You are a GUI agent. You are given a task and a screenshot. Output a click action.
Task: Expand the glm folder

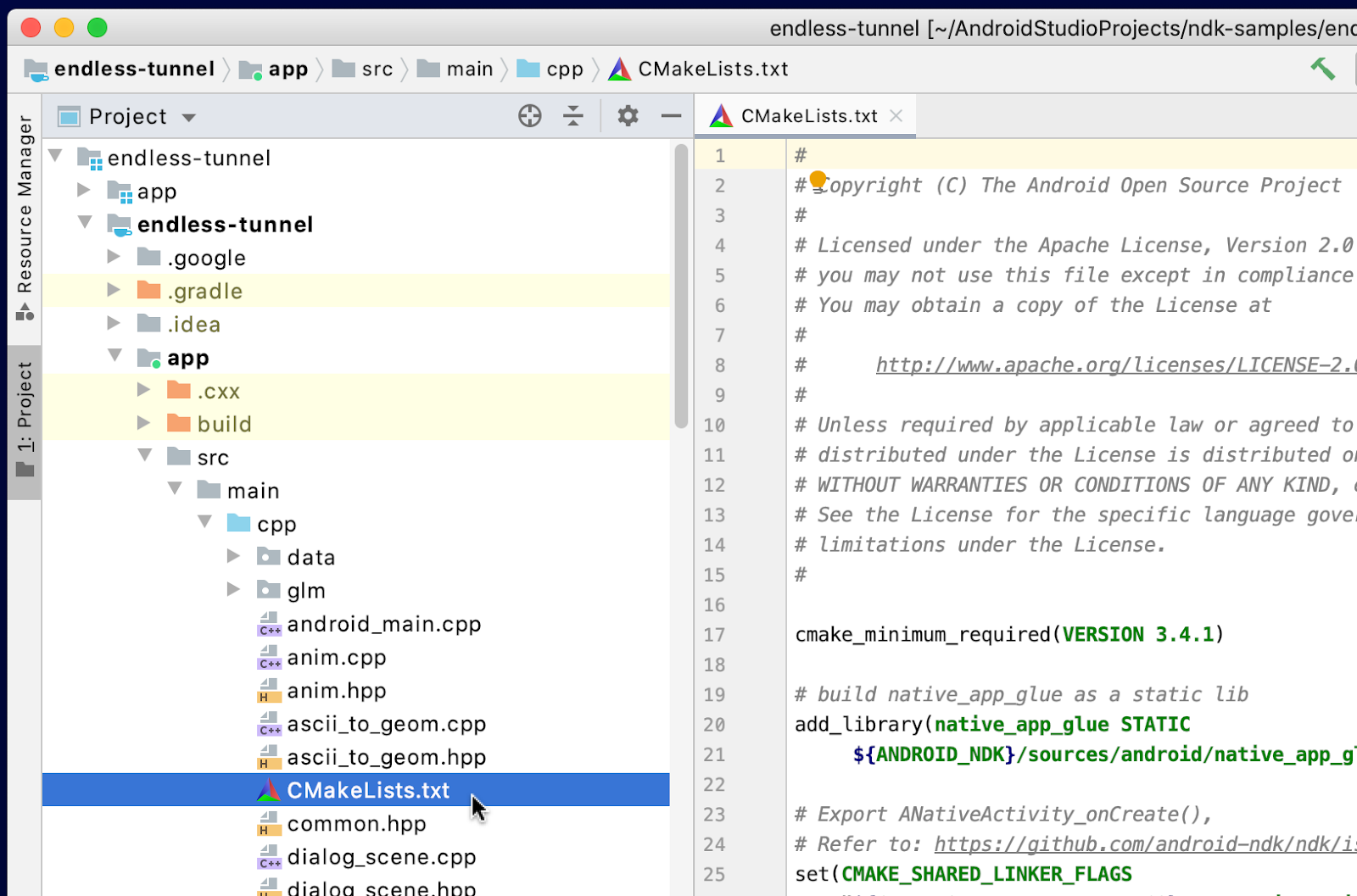[x=234, y=590]
